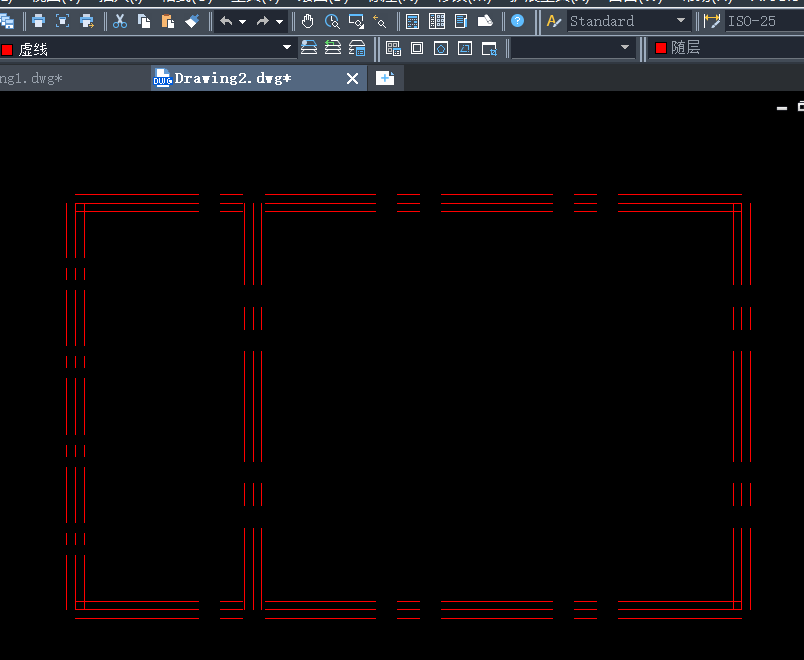Click the Copy icon
This screenshot has width=804, height=660.
(x=144, y=21)
